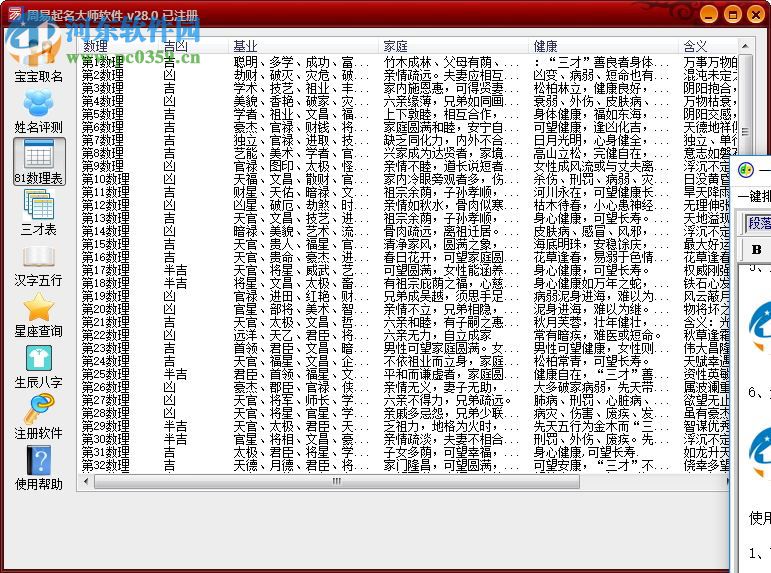Select row 第20数理
This screenshot has width=771, height=573.
pyautogui.click(x=404, y=310)
